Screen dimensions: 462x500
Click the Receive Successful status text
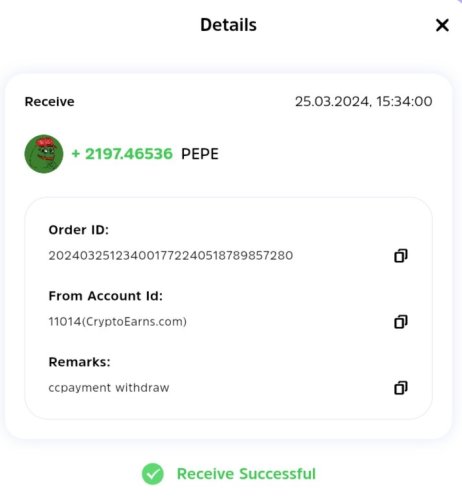tap(246, 474)
